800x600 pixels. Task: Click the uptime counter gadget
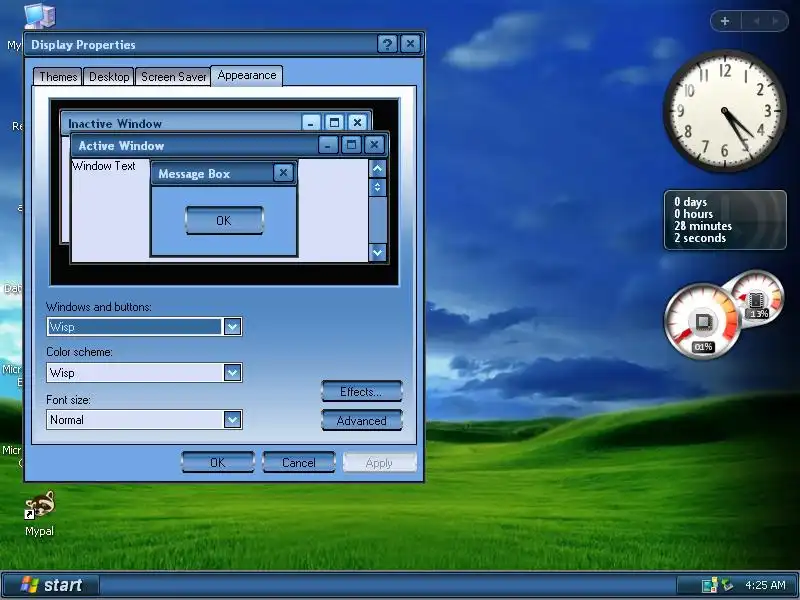725,220
